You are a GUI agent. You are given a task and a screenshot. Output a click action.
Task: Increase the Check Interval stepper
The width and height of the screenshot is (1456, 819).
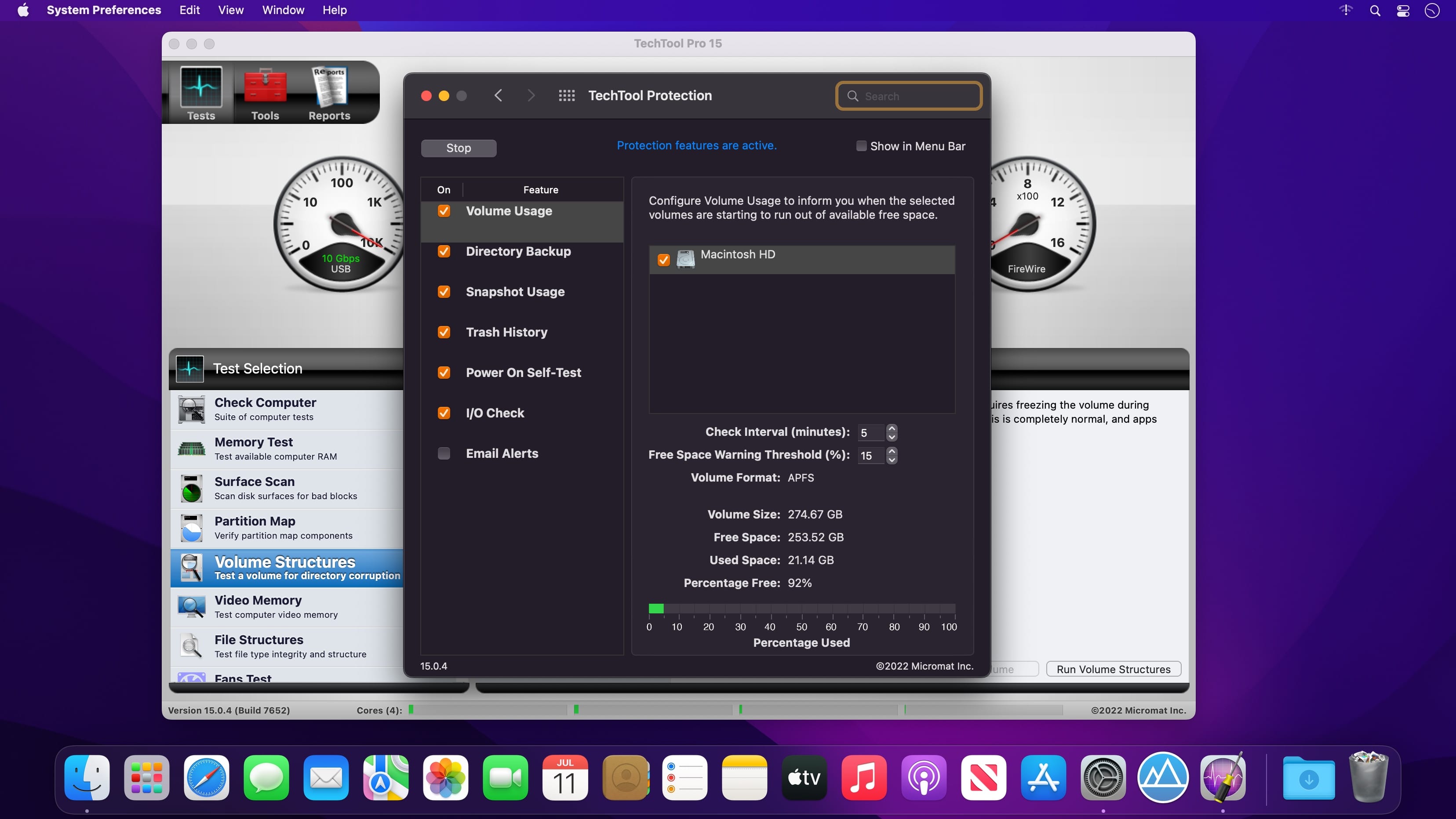click(x=892, y=428)
